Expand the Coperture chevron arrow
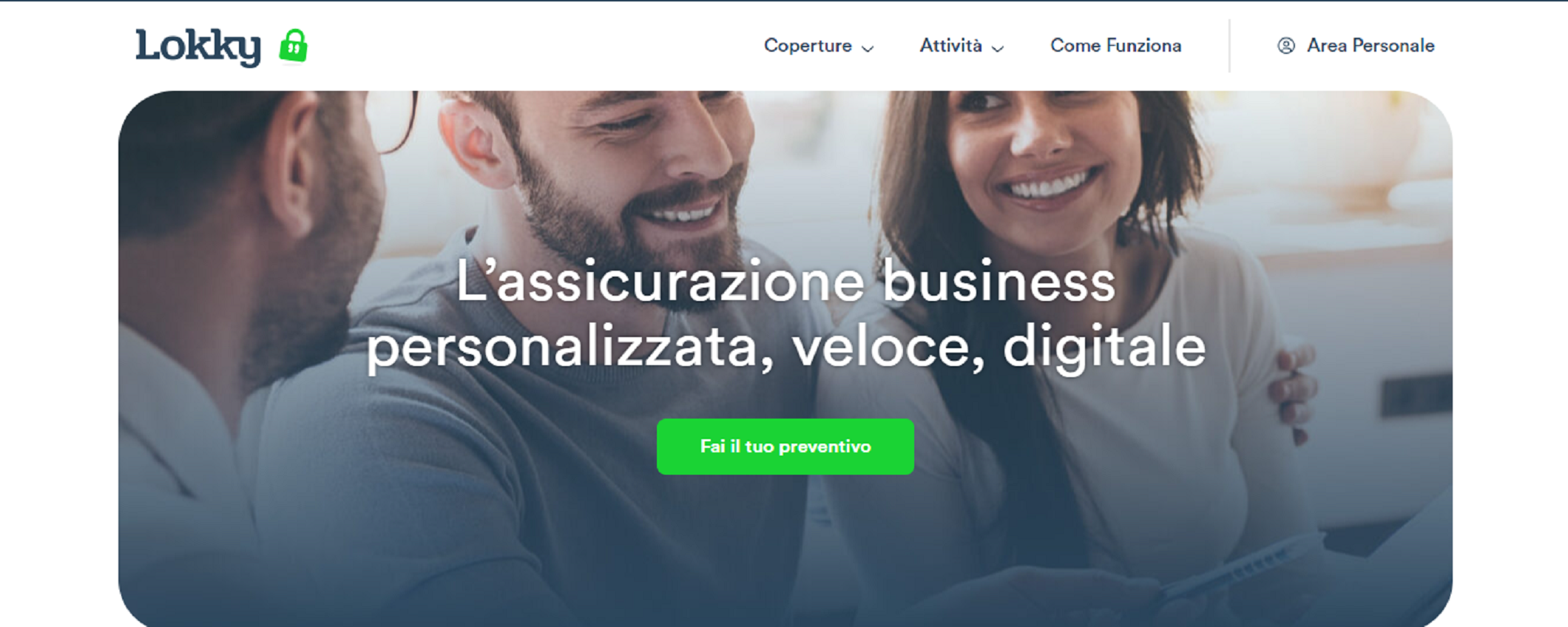This screenshot has height=627, width=1568. [868, 48]
